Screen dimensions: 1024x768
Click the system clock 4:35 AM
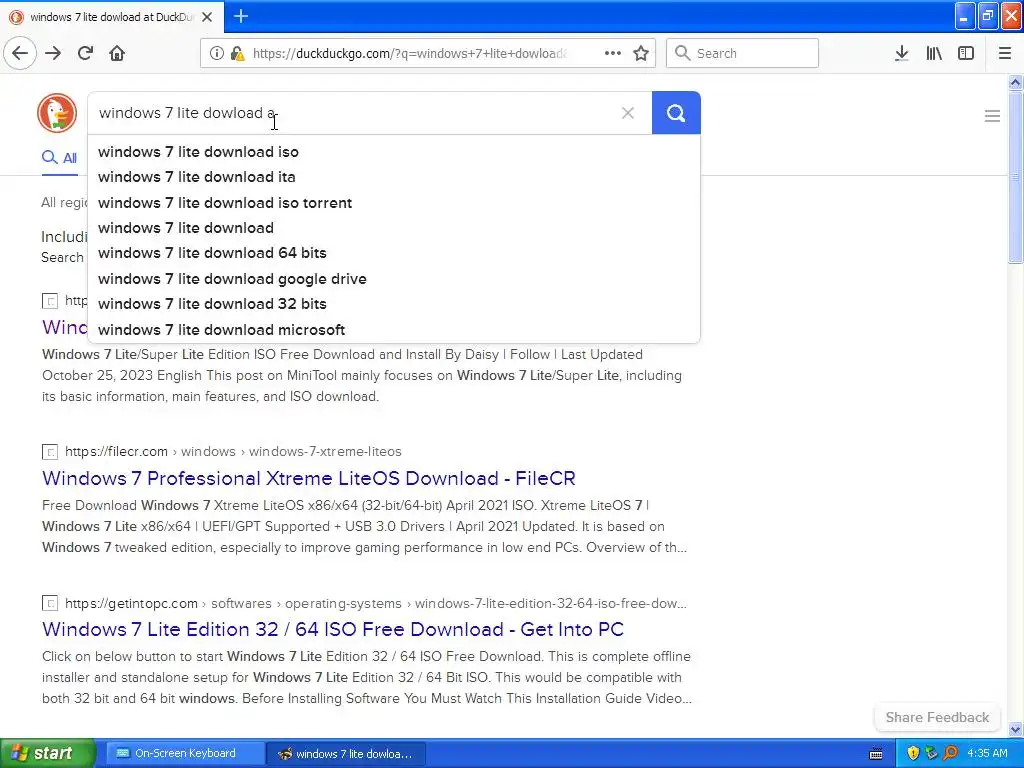pos(987,753)
